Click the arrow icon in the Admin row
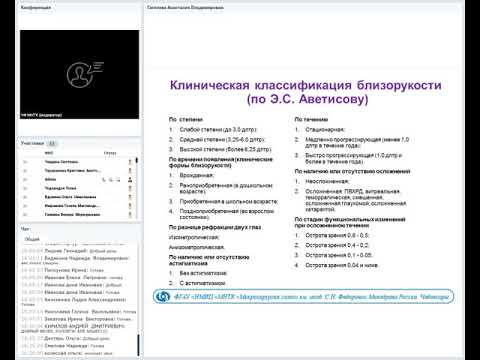480x360 pixels. 118,180
